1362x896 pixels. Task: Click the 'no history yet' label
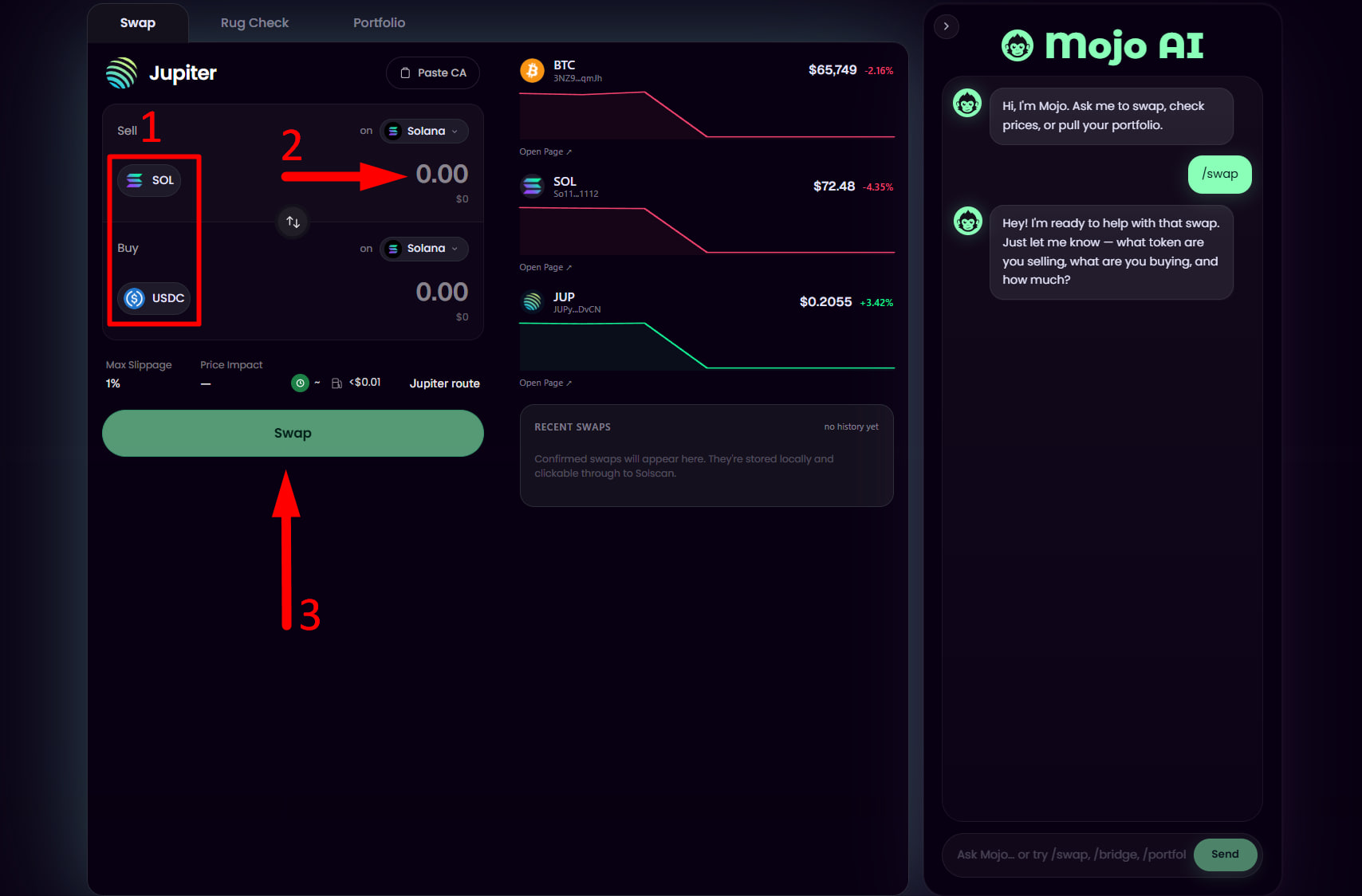click(852, 426)
